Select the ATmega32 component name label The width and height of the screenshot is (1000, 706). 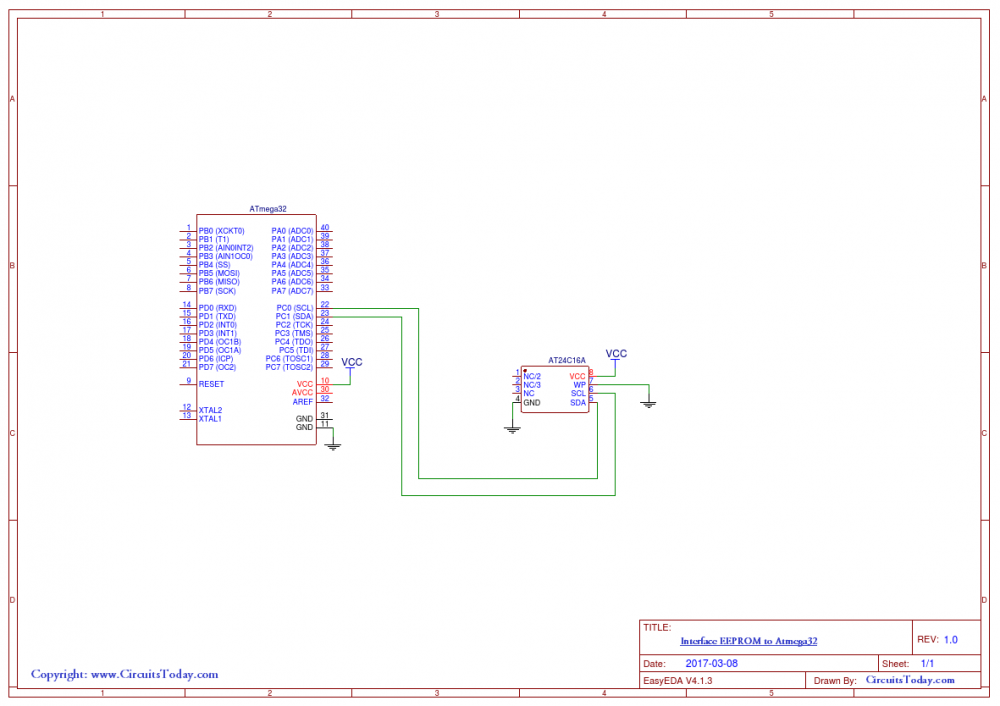[x=268, y=209]
